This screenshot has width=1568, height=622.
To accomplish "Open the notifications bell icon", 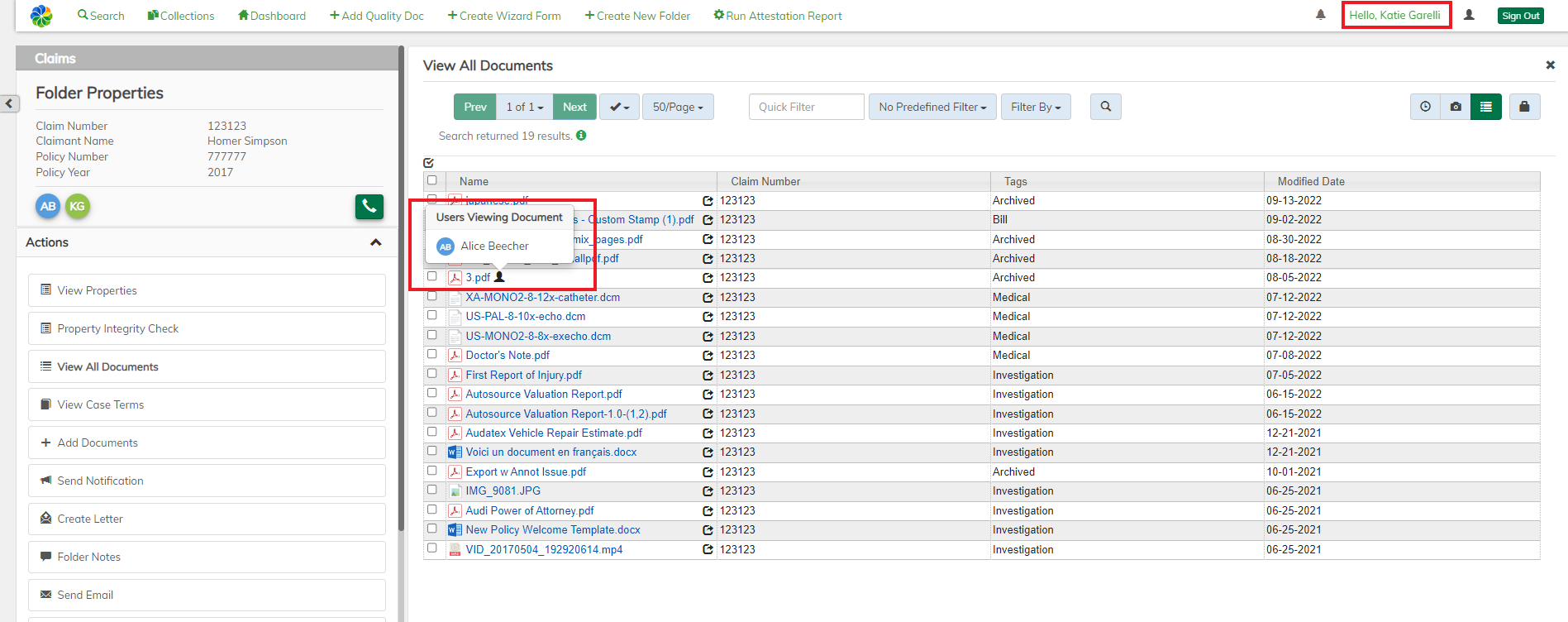I will 1321,15.
